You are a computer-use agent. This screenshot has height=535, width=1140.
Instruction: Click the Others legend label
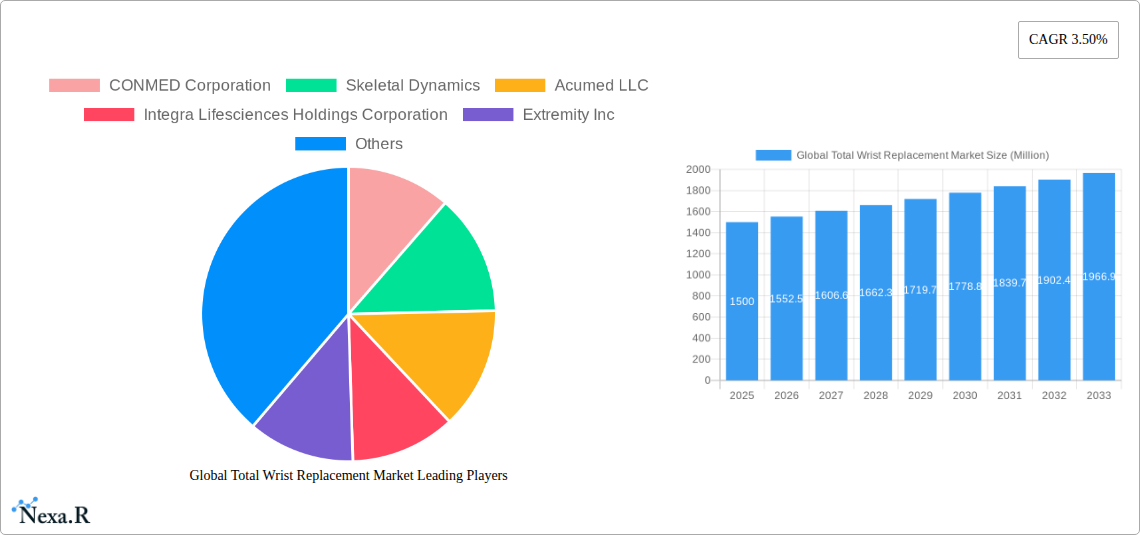point(379,144)
